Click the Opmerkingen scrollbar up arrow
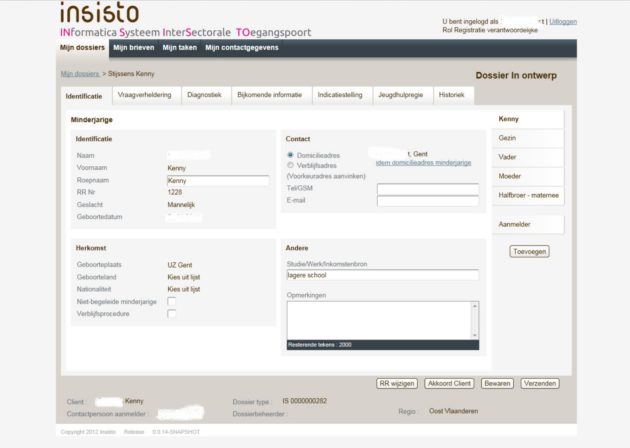Image resolution: width=630 pixels, height=448 pixels. 475,306
